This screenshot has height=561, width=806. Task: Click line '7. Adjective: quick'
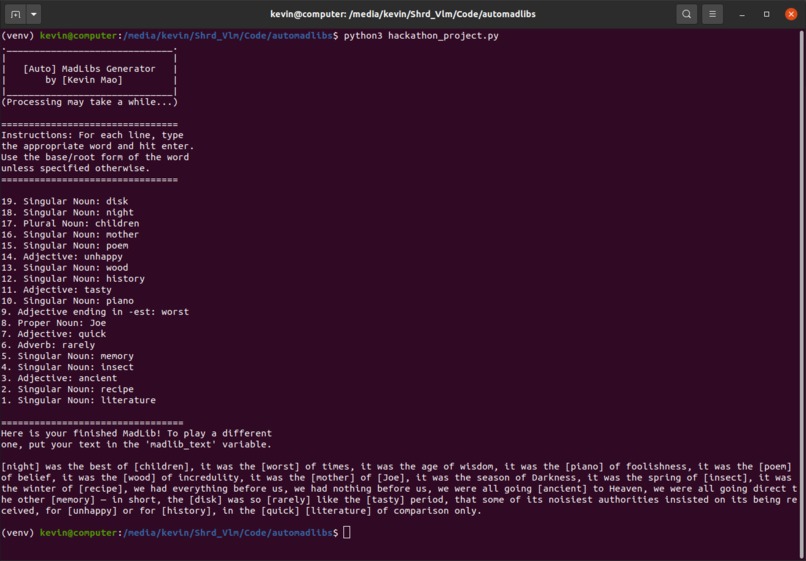click(53, 334)
